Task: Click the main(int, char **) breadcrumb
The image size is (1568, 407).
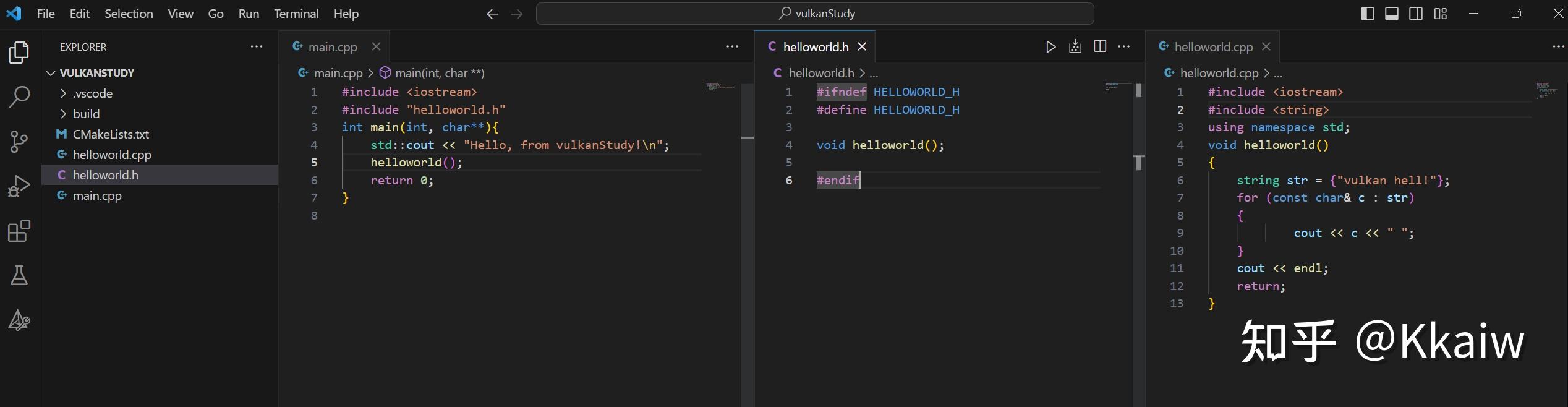Action: tap(439, 73)
